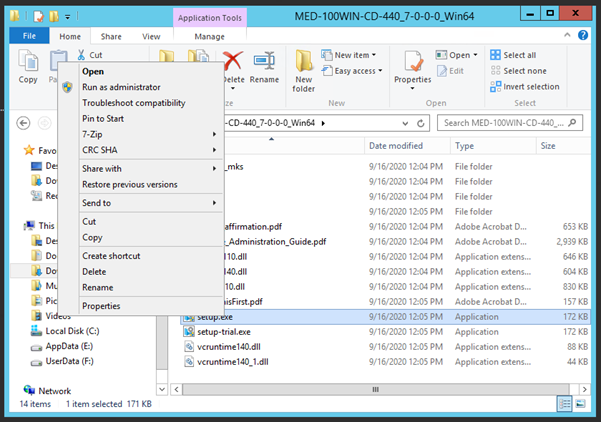Open the Help question mark icon
The height and width of the screenshot is (422, 601).
click(x=583, y=35)
